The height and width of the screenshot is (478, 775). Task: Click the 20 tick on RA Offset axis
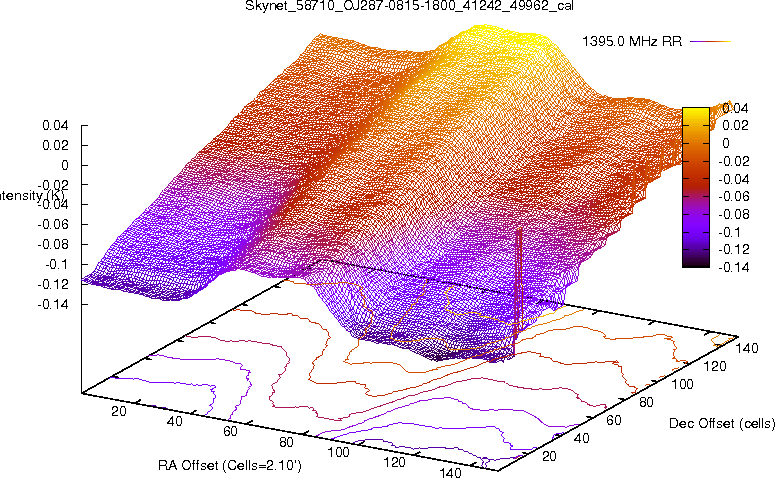[x=119, y=411]
